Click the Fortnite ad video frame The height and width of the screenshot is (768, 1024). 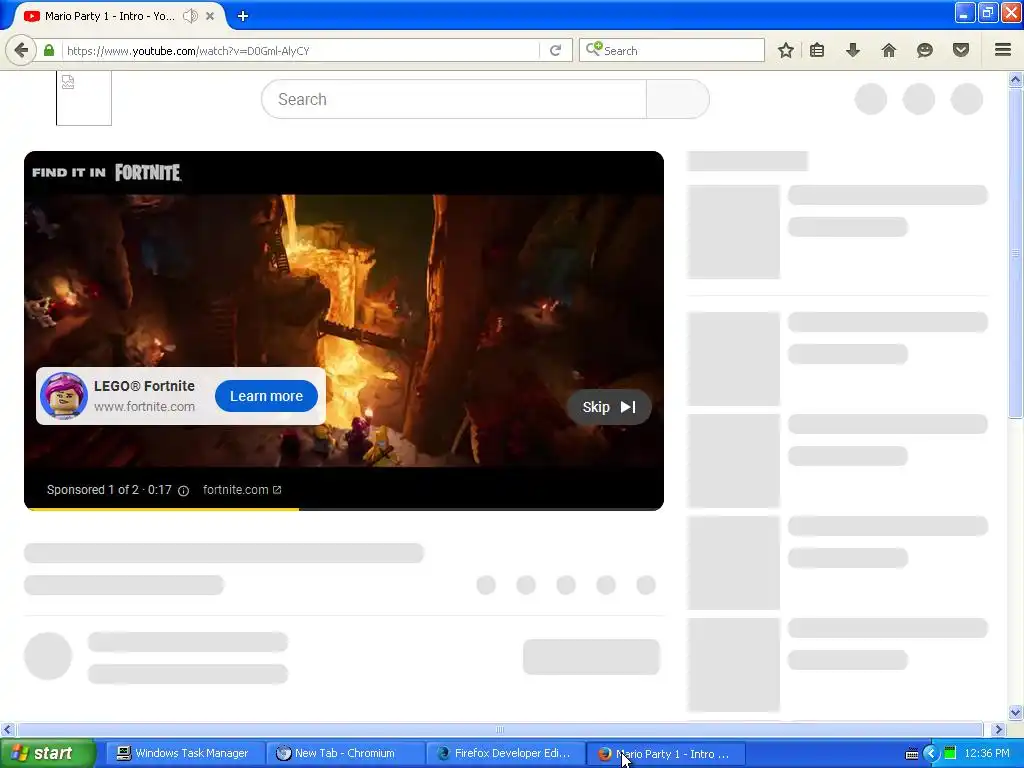[x=344, y=330]
